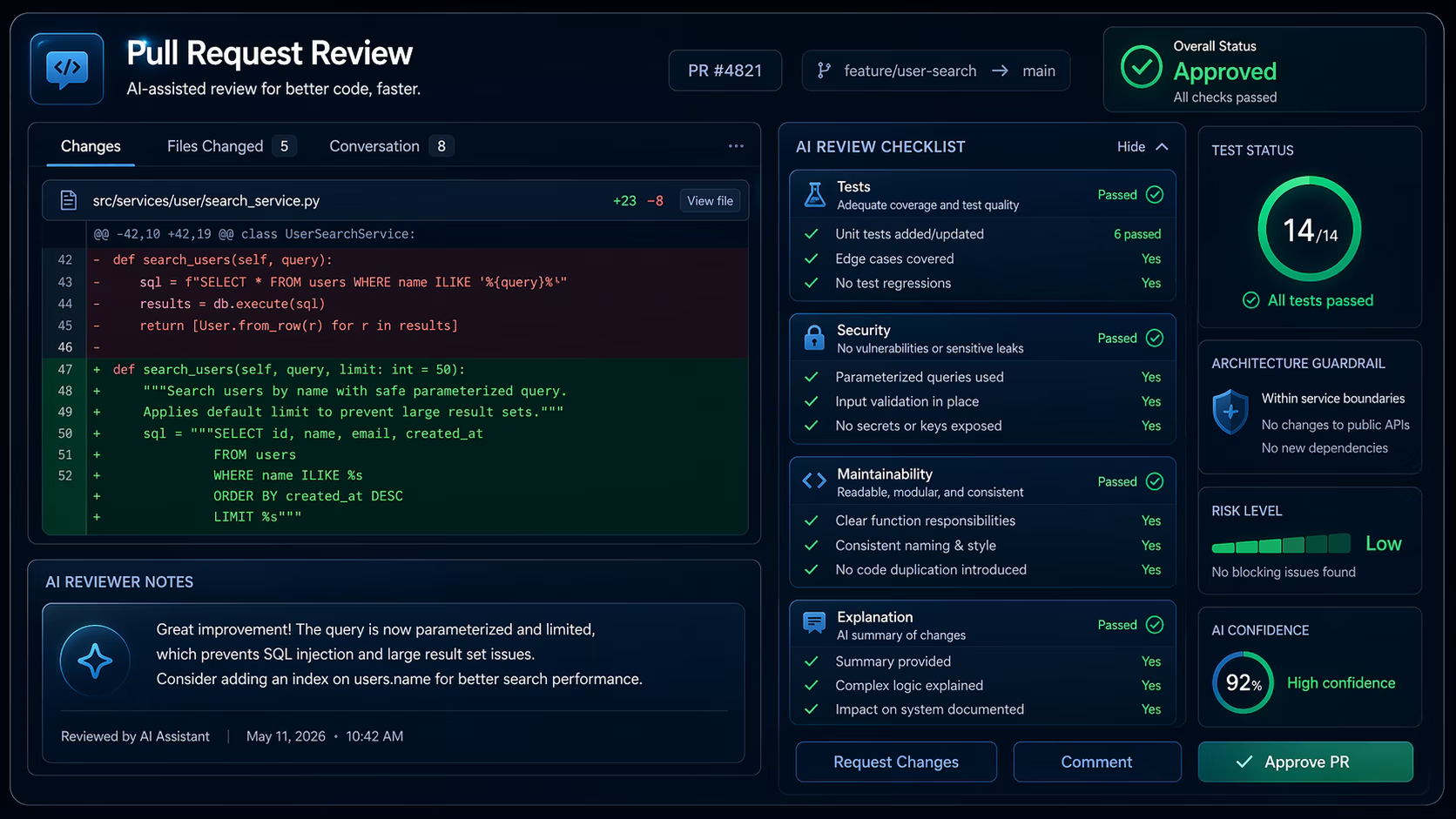Click the Tests flask icon

814,195
